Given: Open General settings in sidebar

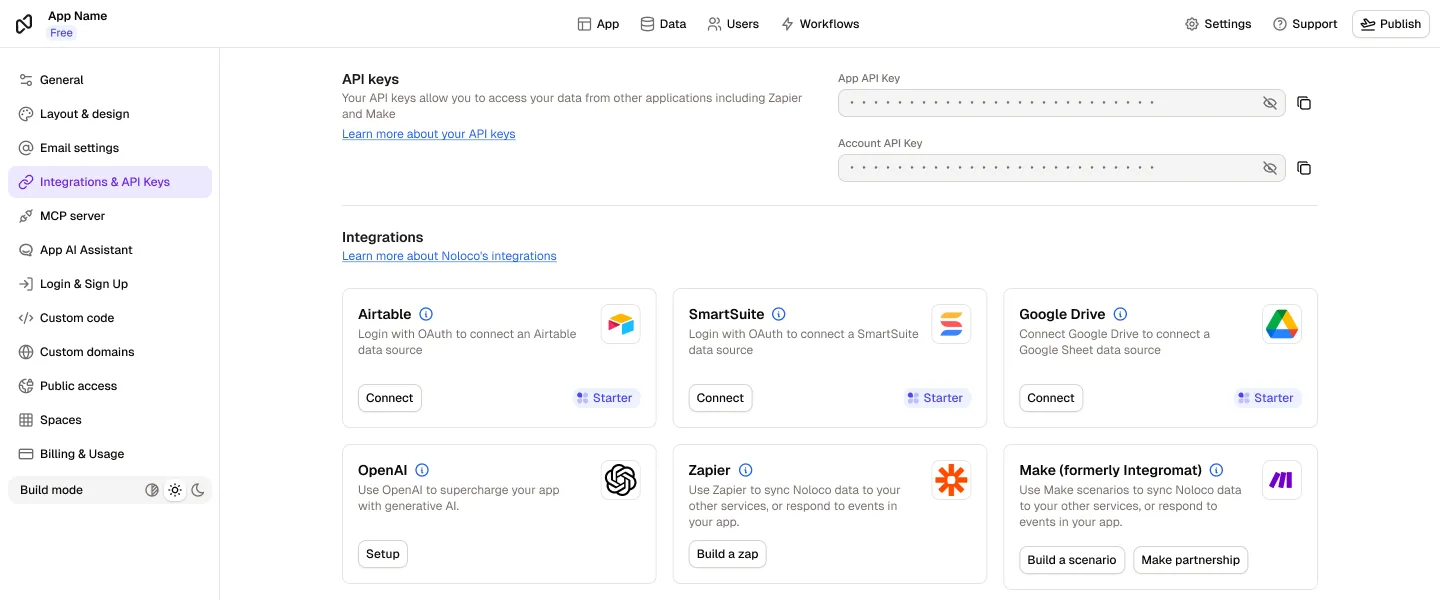Looking at the screenshot, I should point(110,80).
